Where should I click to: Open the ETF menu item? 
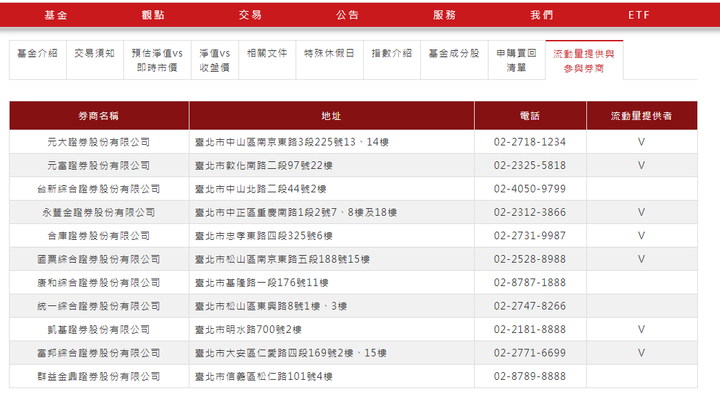[639, 15]
